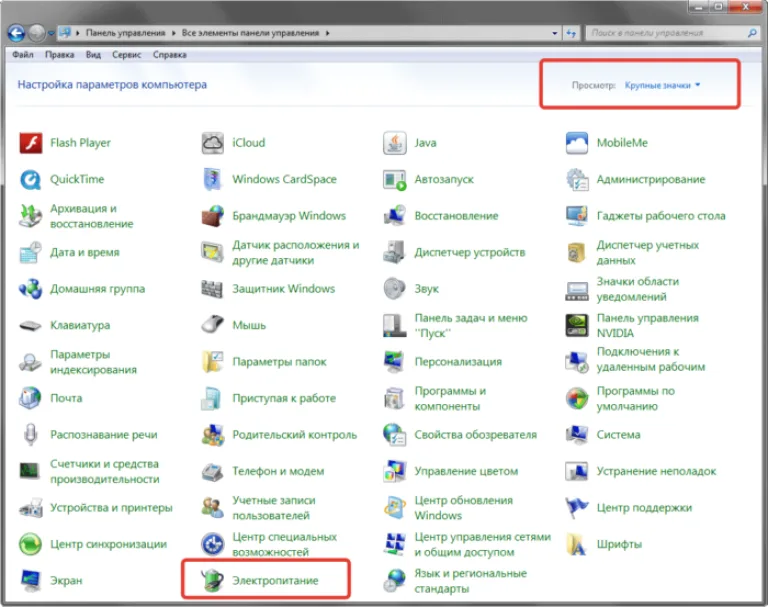768x607 pixels.
Task: Open the Почта mail icon
Action: tap(30, 398)
